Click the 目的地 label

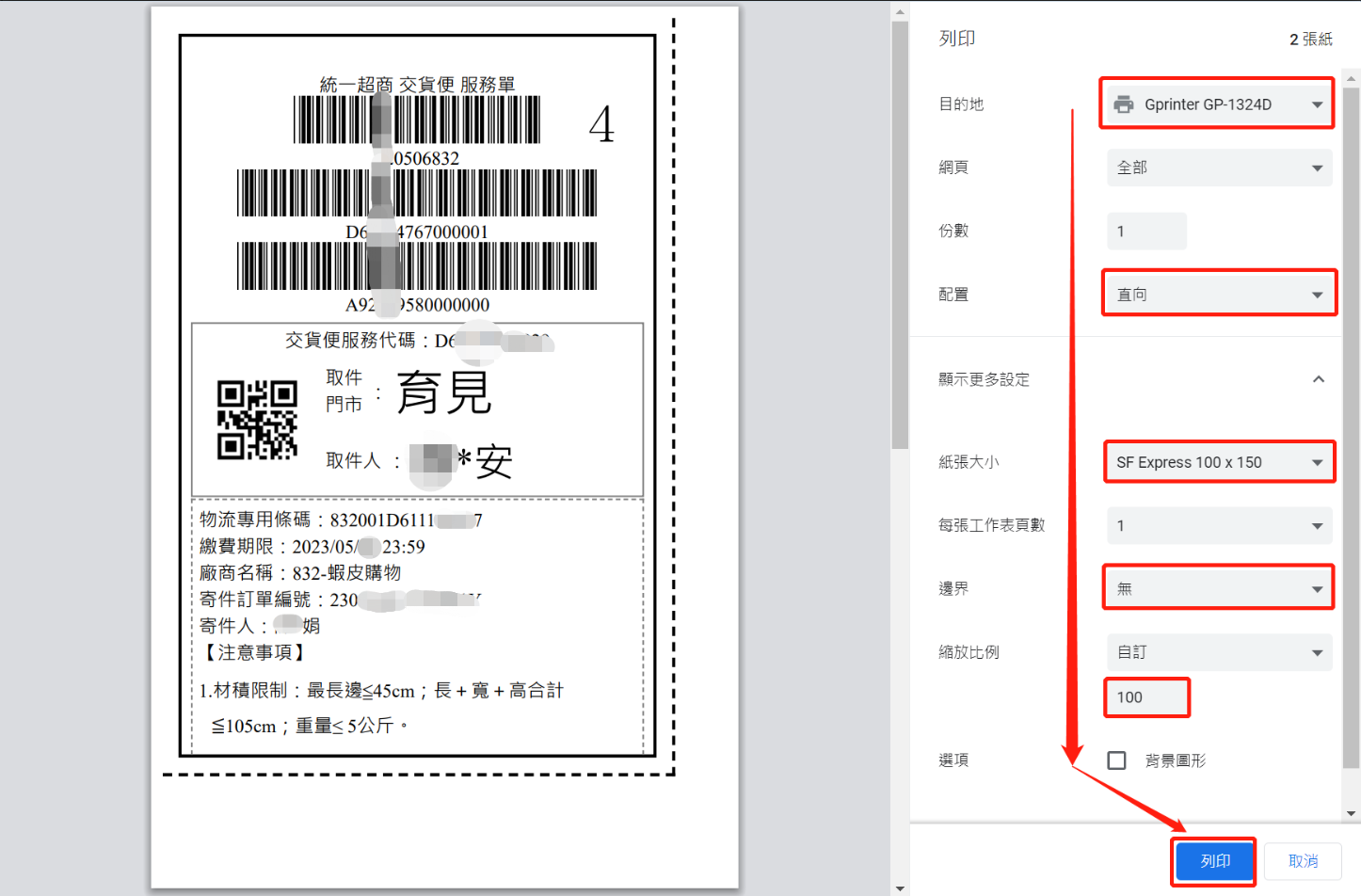click(961, 104)
